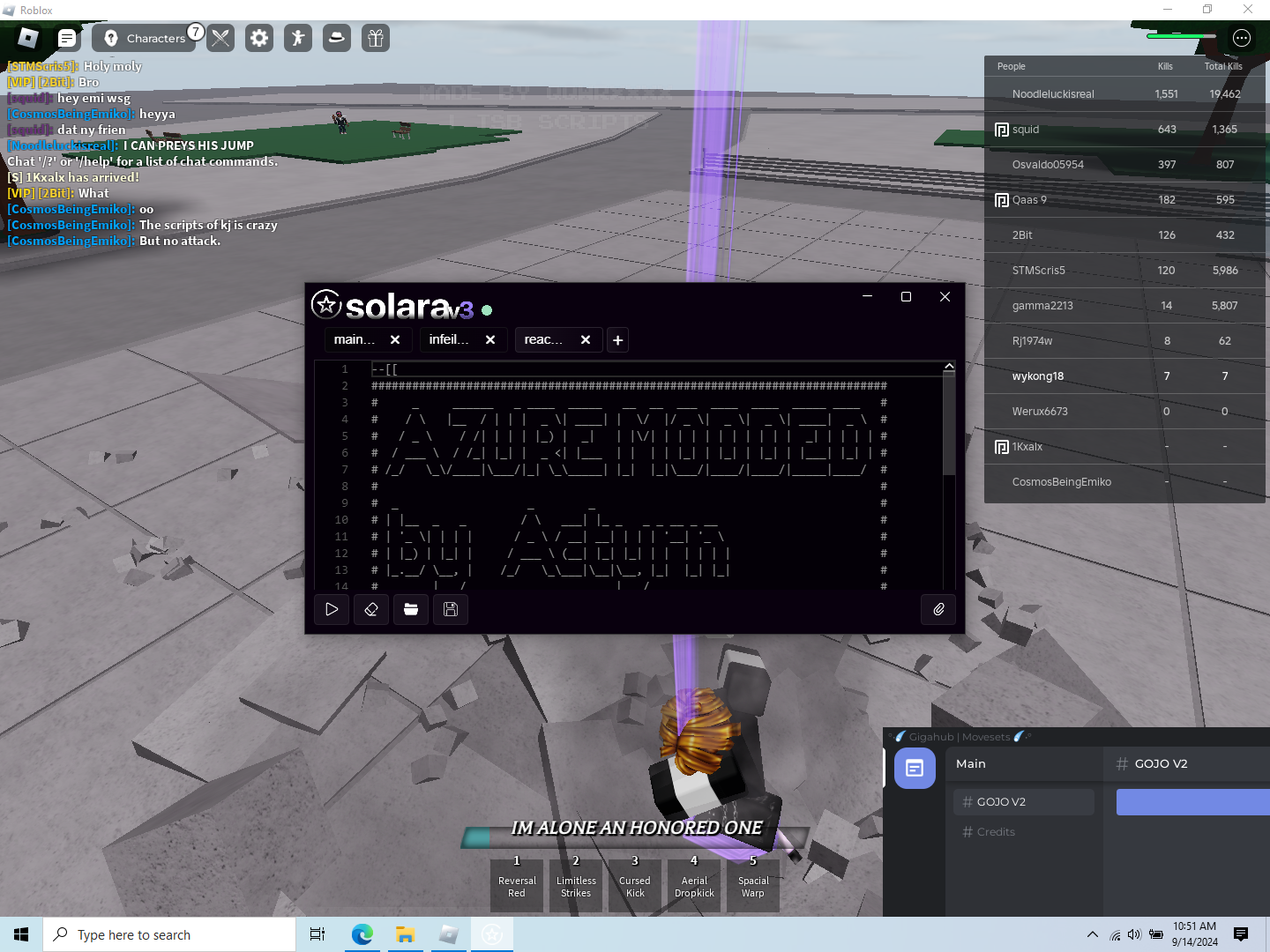Open the Windows notification center

[x=1241, y=934]
